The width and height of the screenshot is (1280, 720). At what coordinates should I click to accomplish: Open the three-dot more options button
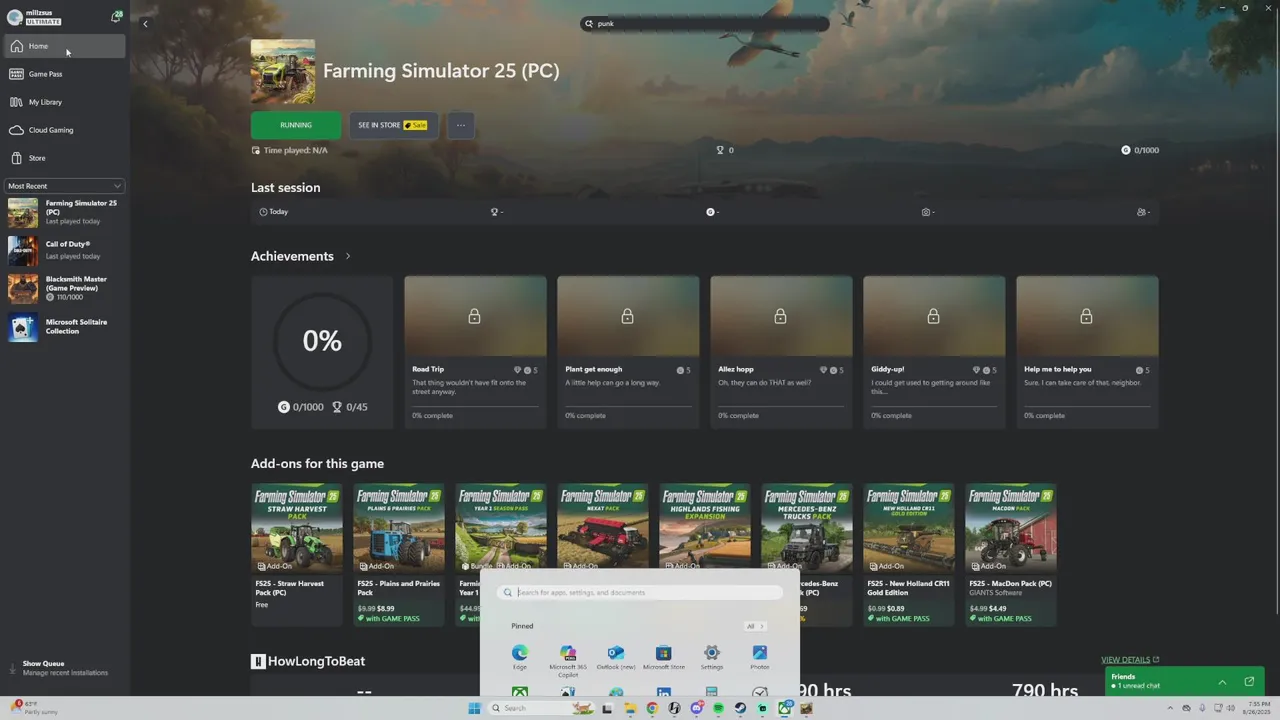point(461,125)
